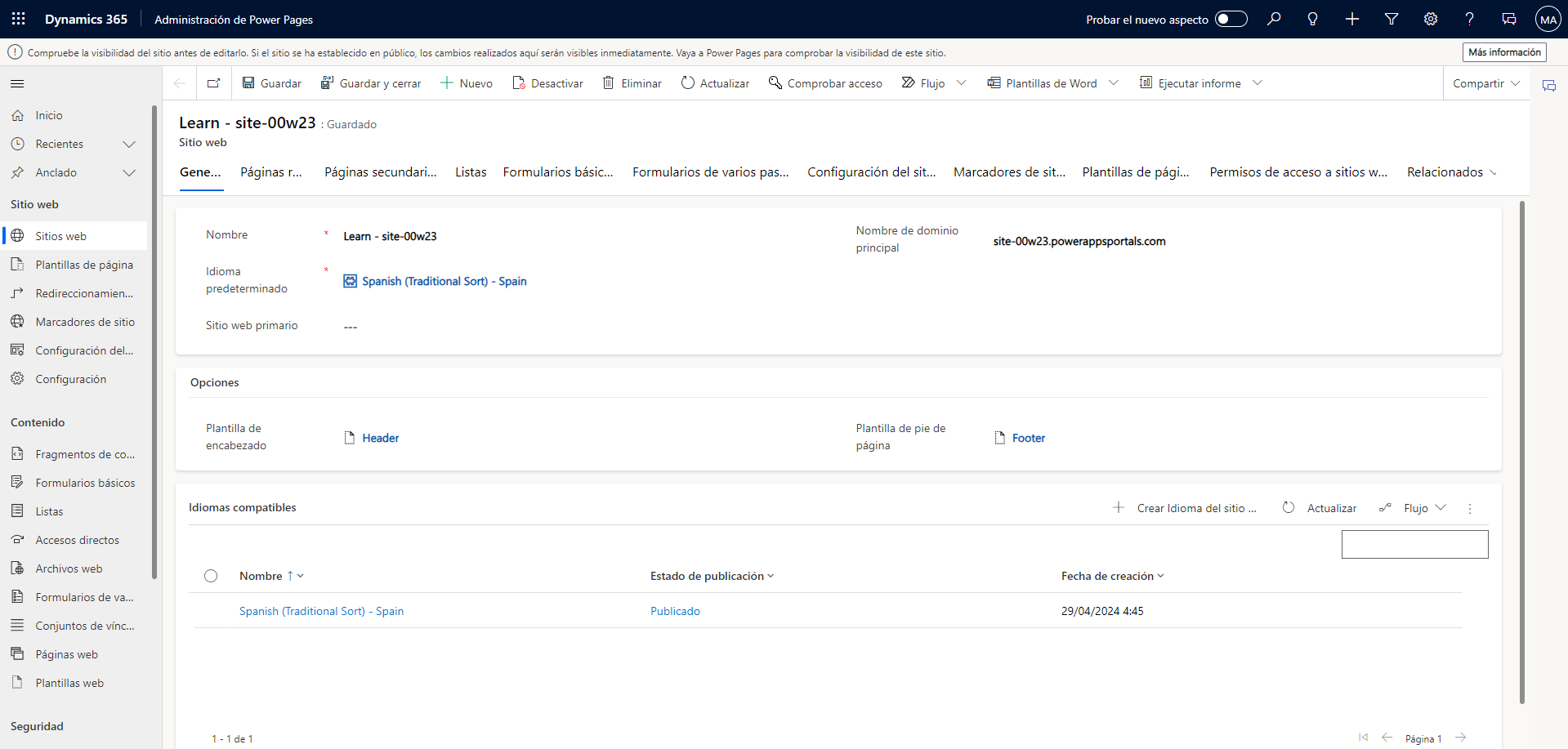
Task: Click Ejecutar informe command
Action: point(1191,83)
